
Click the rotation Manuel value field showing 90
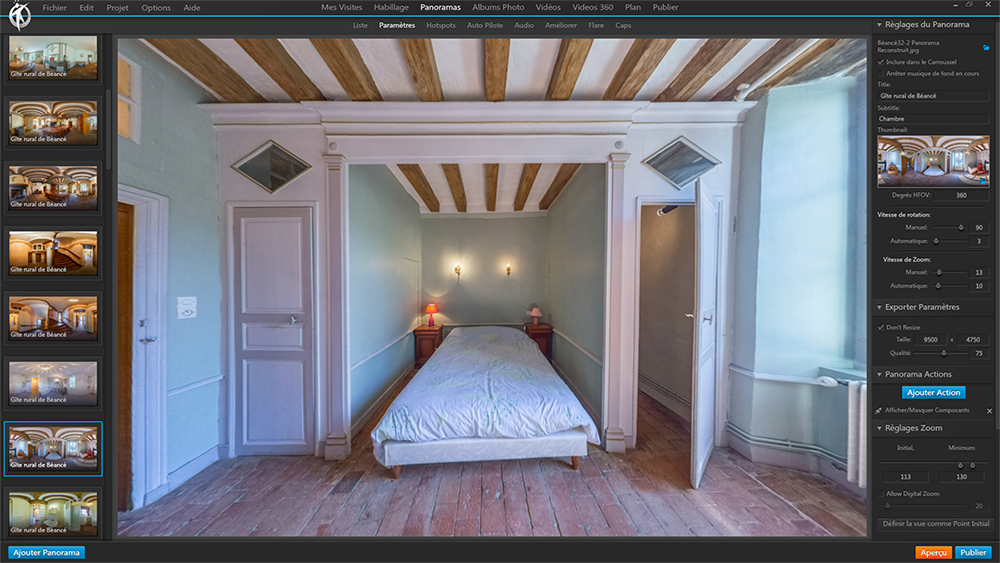click(978, 228)
